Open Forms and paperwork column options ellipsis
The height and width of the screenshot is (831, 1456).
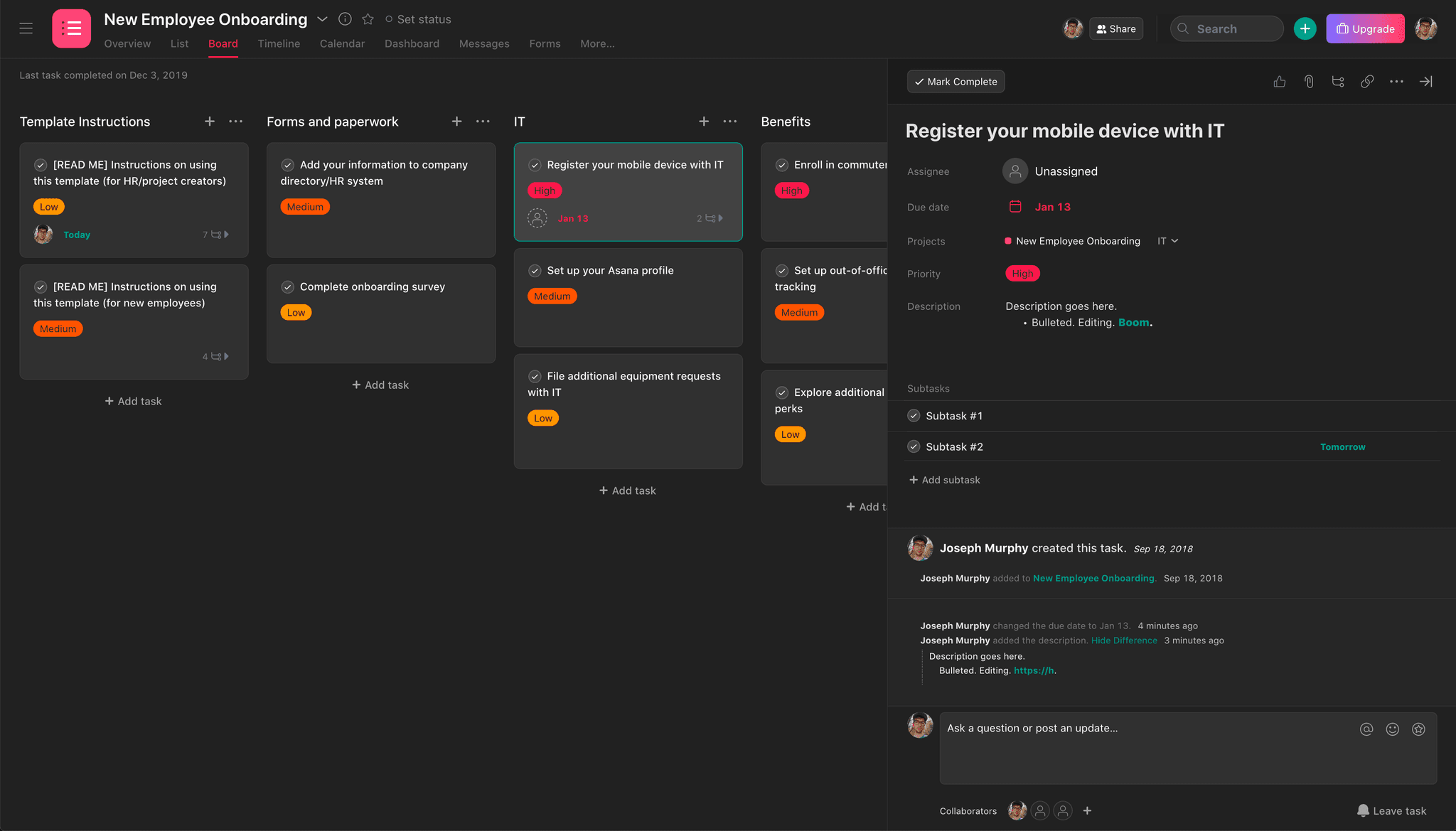(x=483, y=122)
